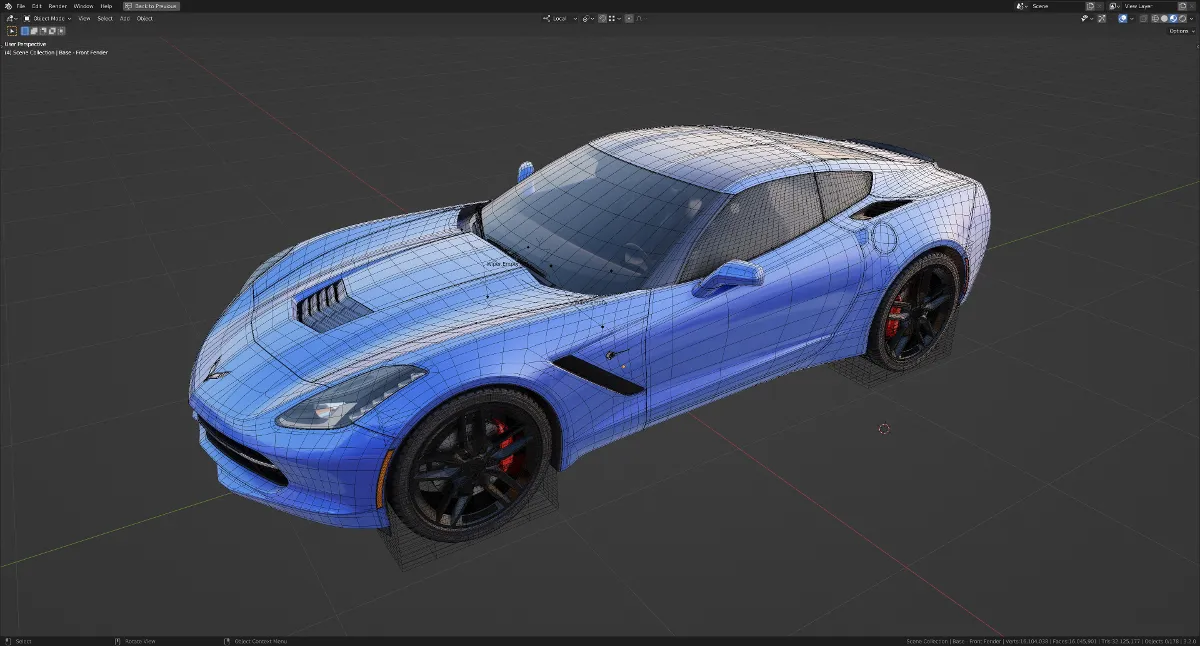Open the Object Mode dropdown

[48, 18]
